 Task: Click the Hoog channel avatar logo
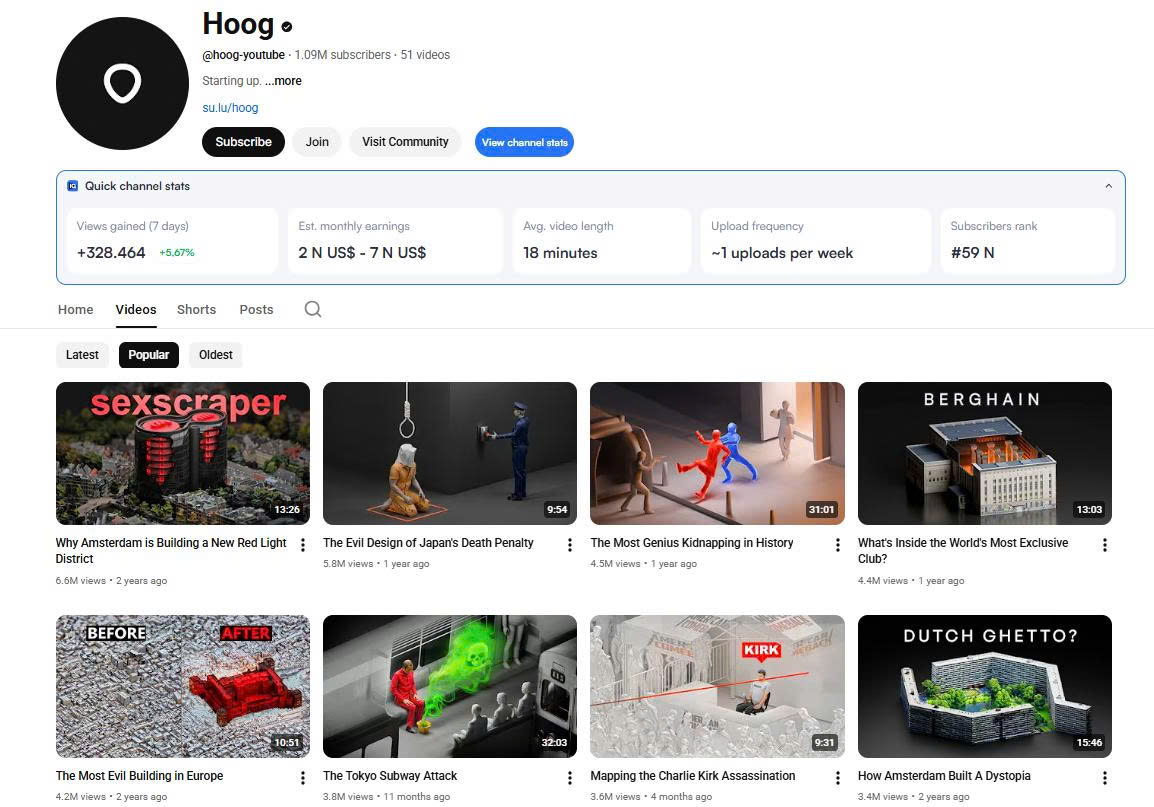tap(122, 84)
